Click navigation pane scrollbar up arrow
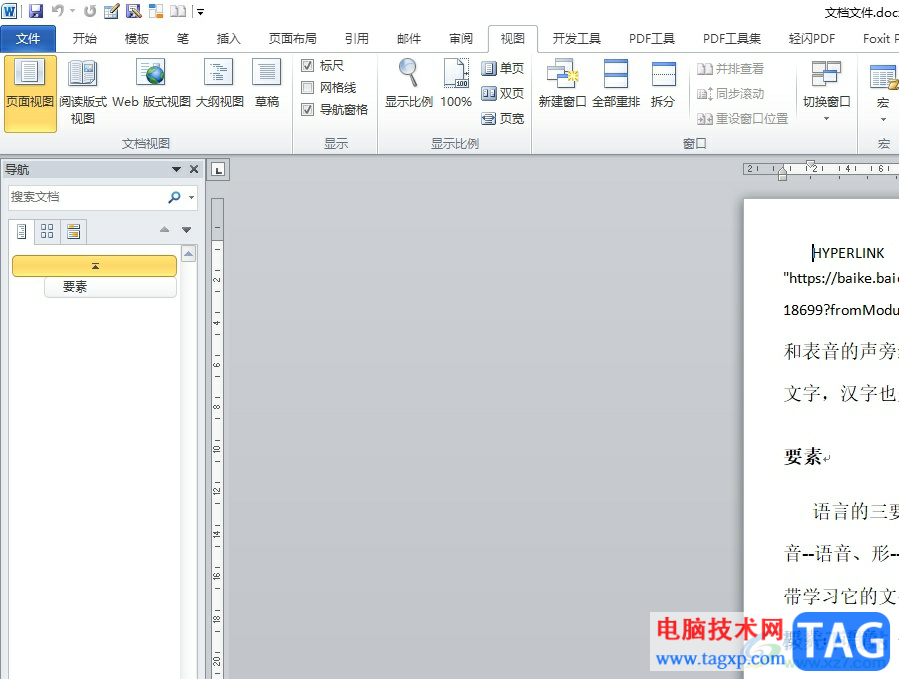This screenshot has height=679, width=899. 189,253
